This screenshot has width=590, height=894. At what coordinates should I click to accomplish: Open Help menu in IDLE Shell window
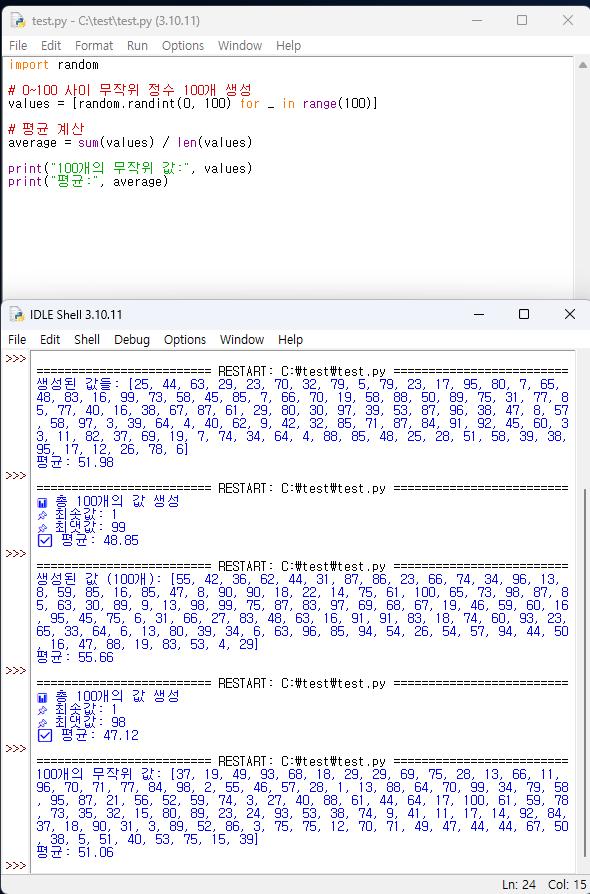point(290,340)
